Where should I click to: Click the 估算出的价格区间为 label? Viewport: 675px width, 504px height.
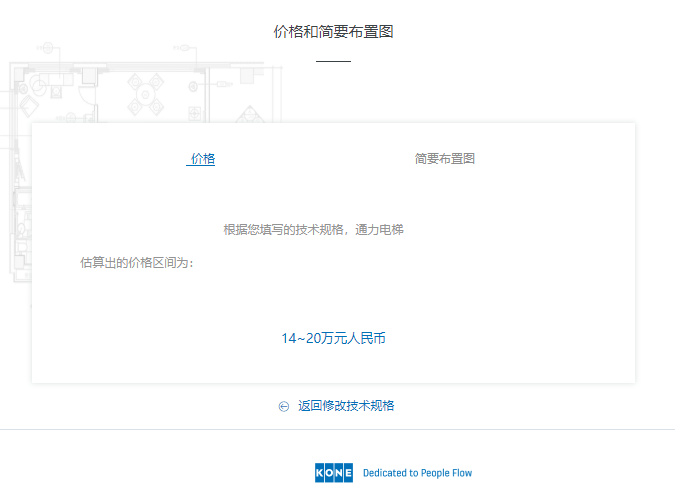[x=137, y=263]
